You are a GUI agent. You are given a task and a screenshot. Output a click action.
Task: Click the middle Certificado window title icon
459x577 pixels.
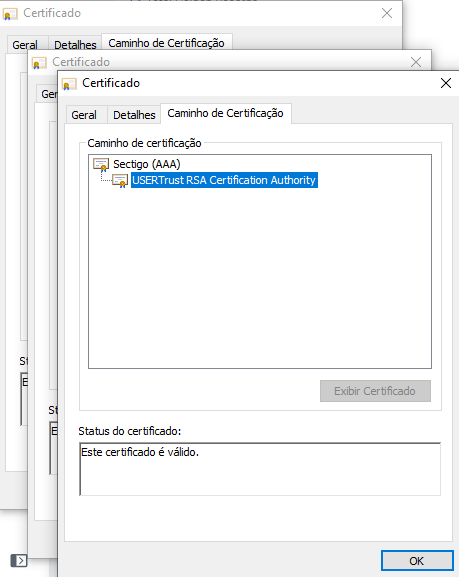coord(39,63)
